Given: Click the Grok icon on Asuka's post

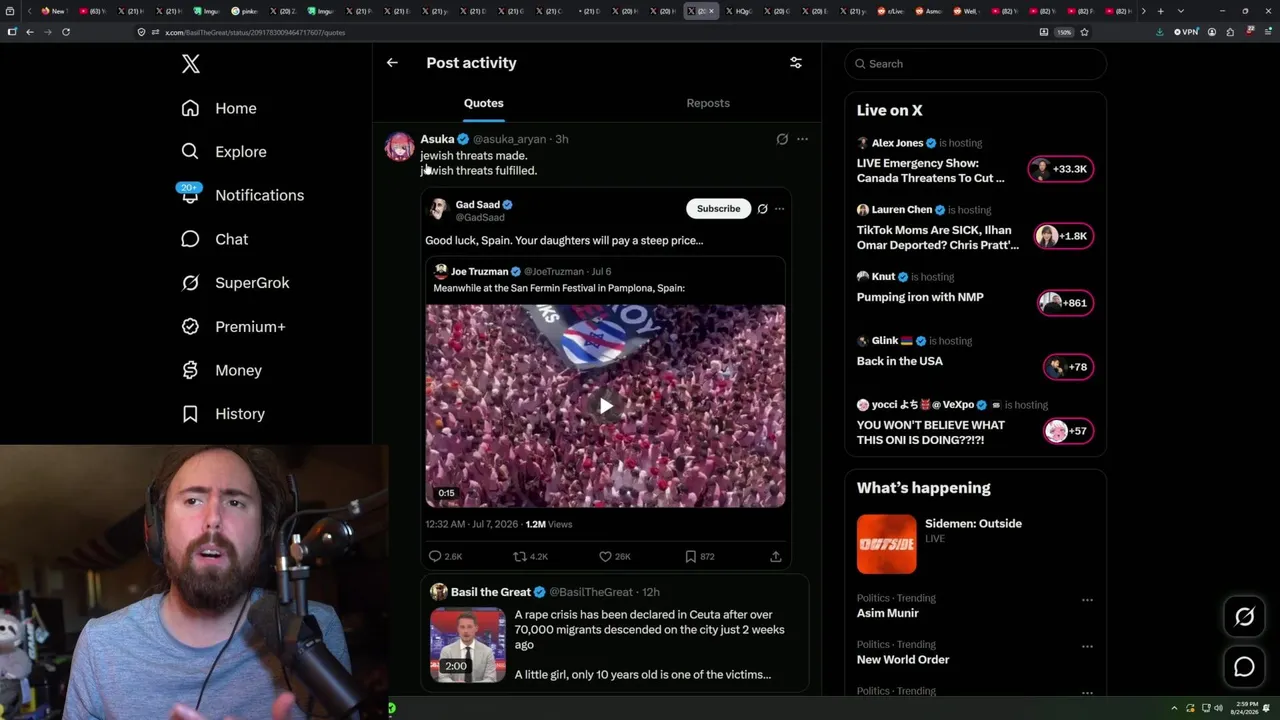Looking at the screenshot, I should point(782,139).
